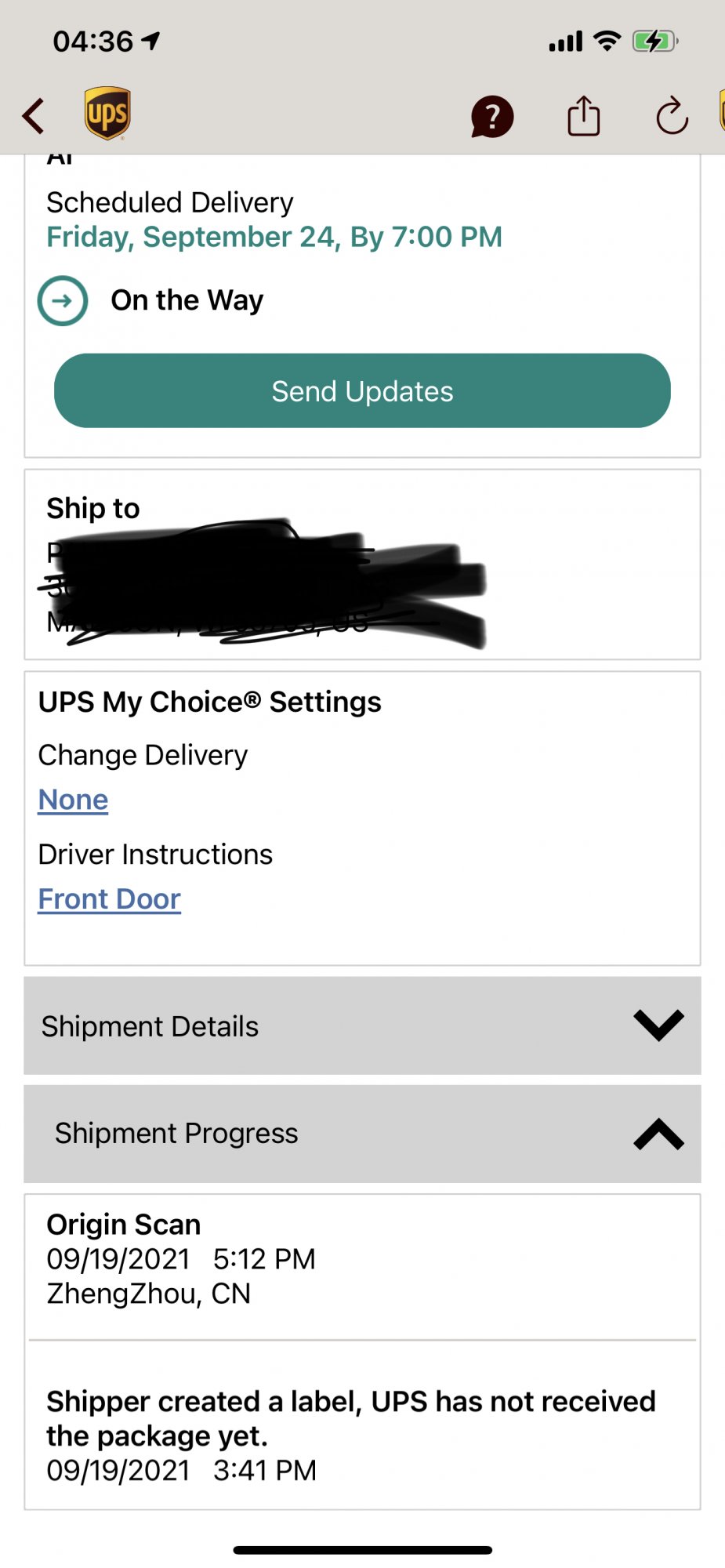Image resolution: width=725 pixels, height=1568 pixels.
Task: Click the Send Updates button
Action: (362, 390)
